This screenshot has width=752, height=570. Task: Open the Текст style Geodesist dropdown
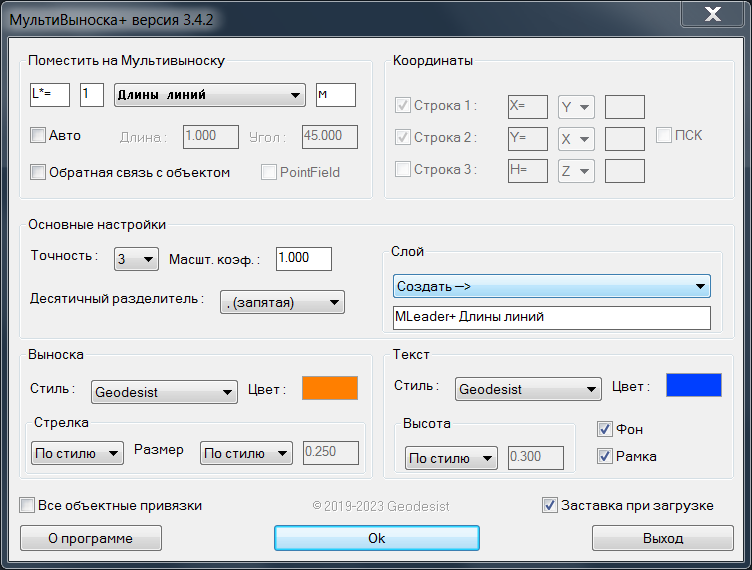[526, 389]
